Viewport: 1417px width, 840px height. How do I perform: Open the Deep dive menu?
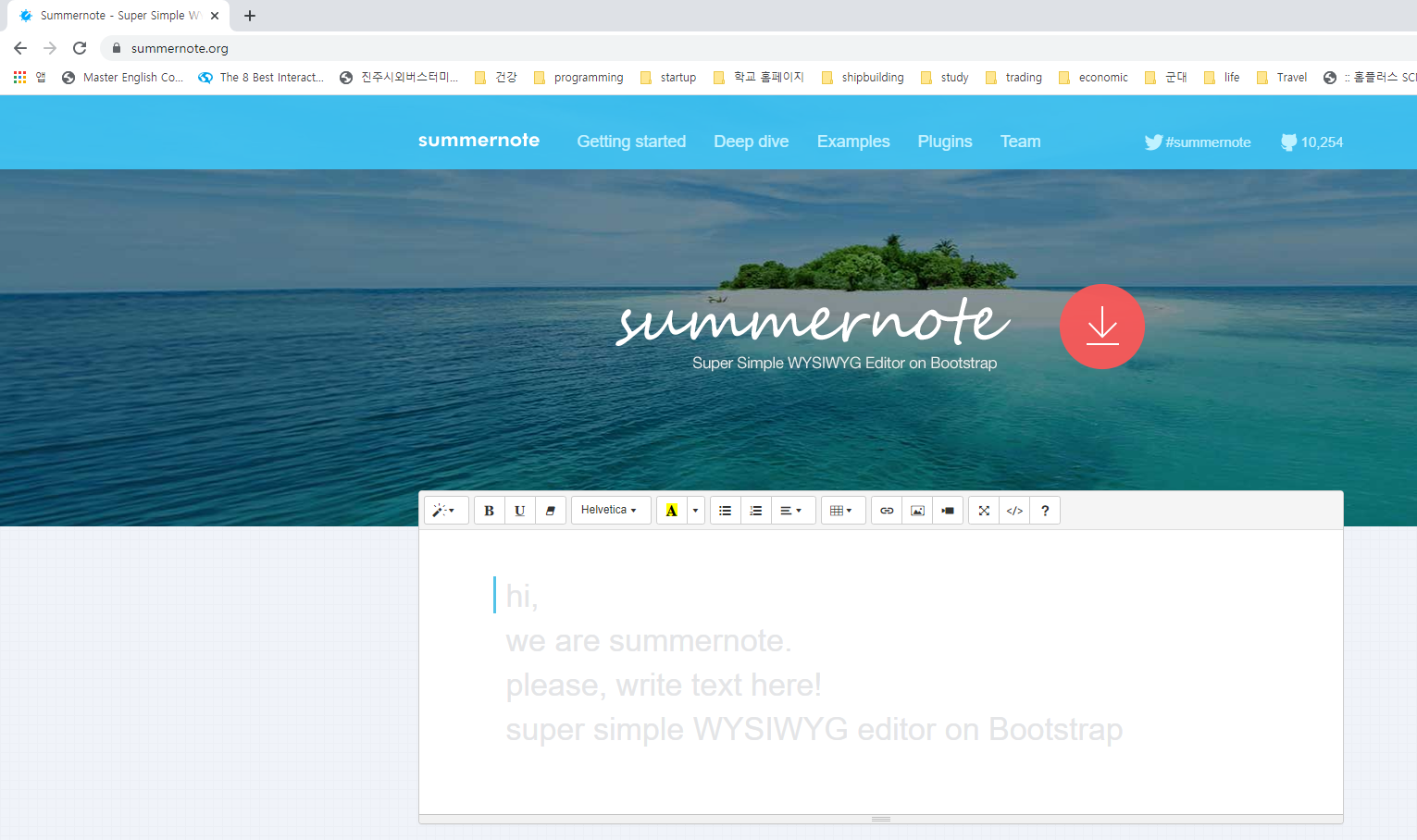click(752, 142)
